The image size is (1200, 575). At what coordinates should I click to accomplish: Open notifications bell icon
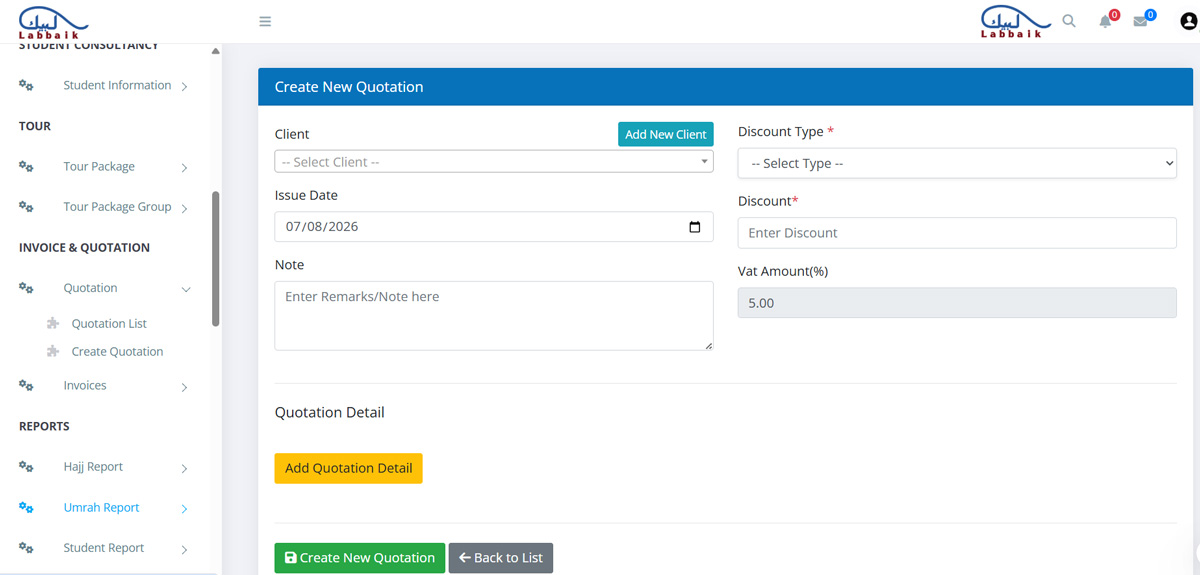click(1105, 22)
